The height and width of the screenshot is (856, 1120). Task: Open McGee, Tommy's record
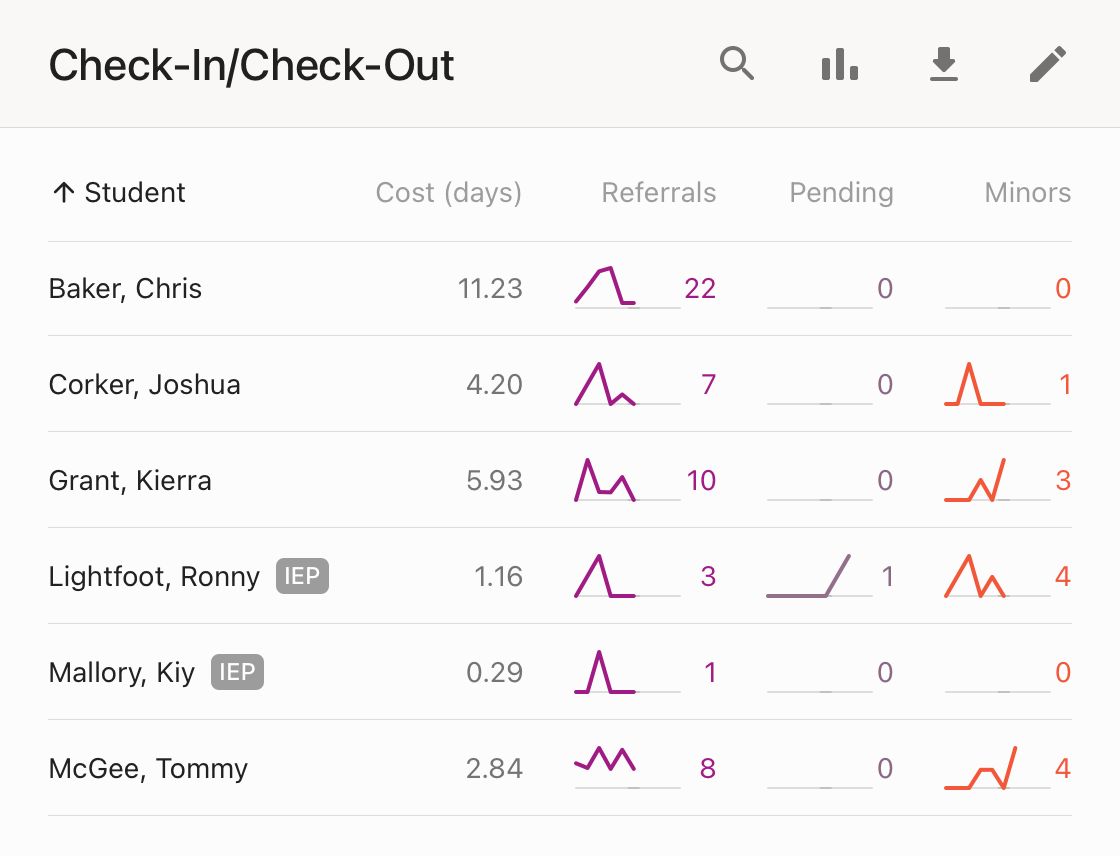tap(148, 769)
